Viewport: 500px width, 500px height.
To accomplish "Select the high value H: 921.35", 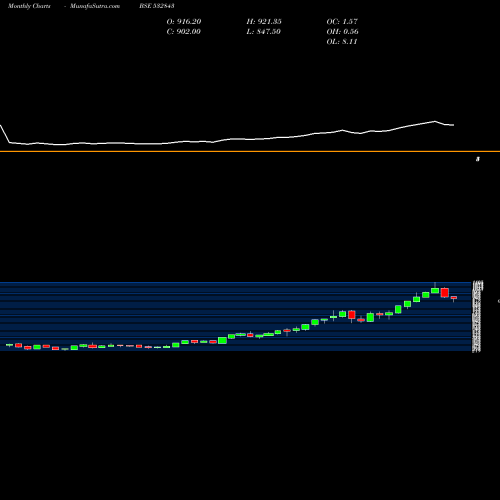I will 264,21.
